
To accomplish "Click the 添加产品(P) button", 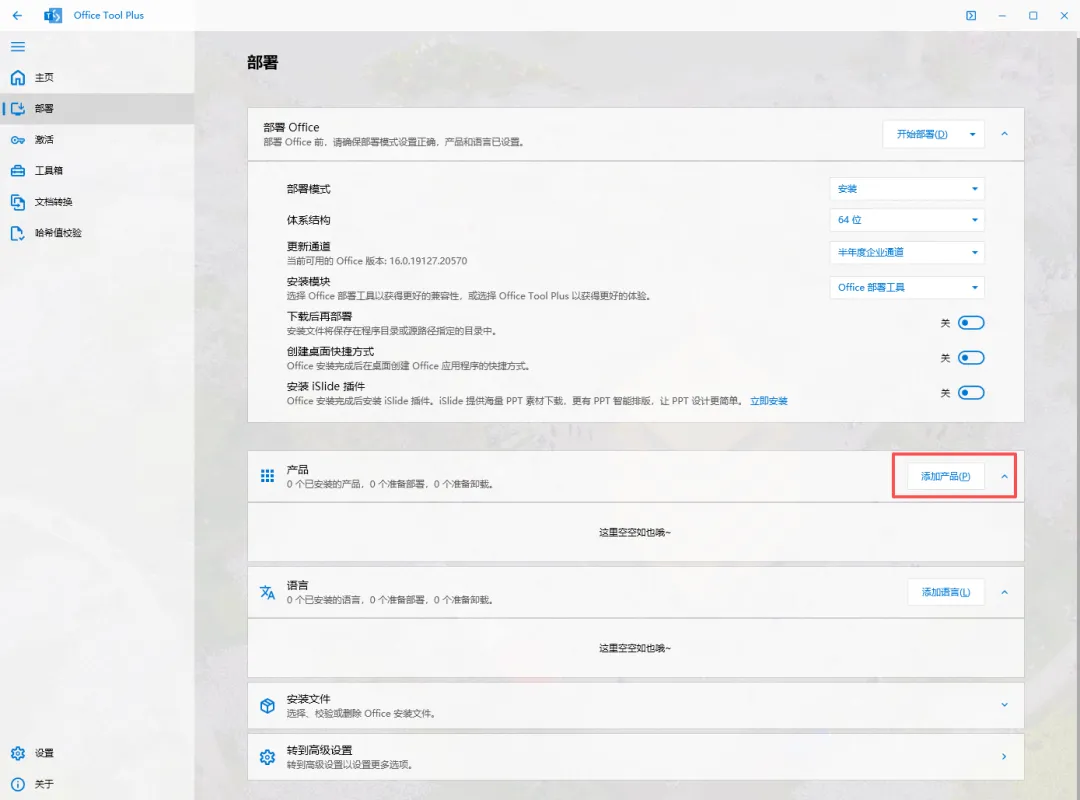I will [946, 476].
